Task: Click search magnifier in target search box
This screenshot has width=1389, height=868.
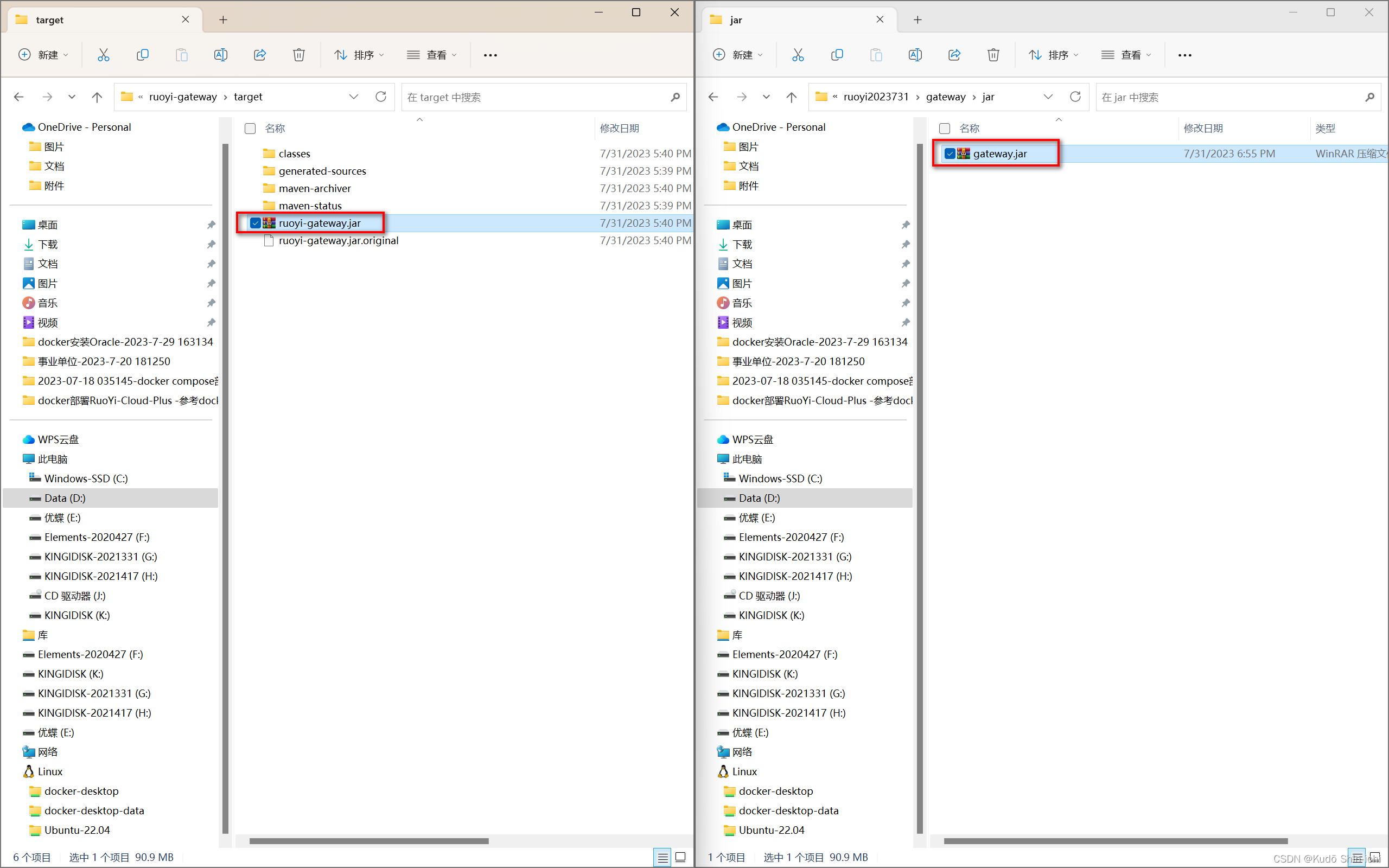Action: pyautogui.click(x=676, y=97)
